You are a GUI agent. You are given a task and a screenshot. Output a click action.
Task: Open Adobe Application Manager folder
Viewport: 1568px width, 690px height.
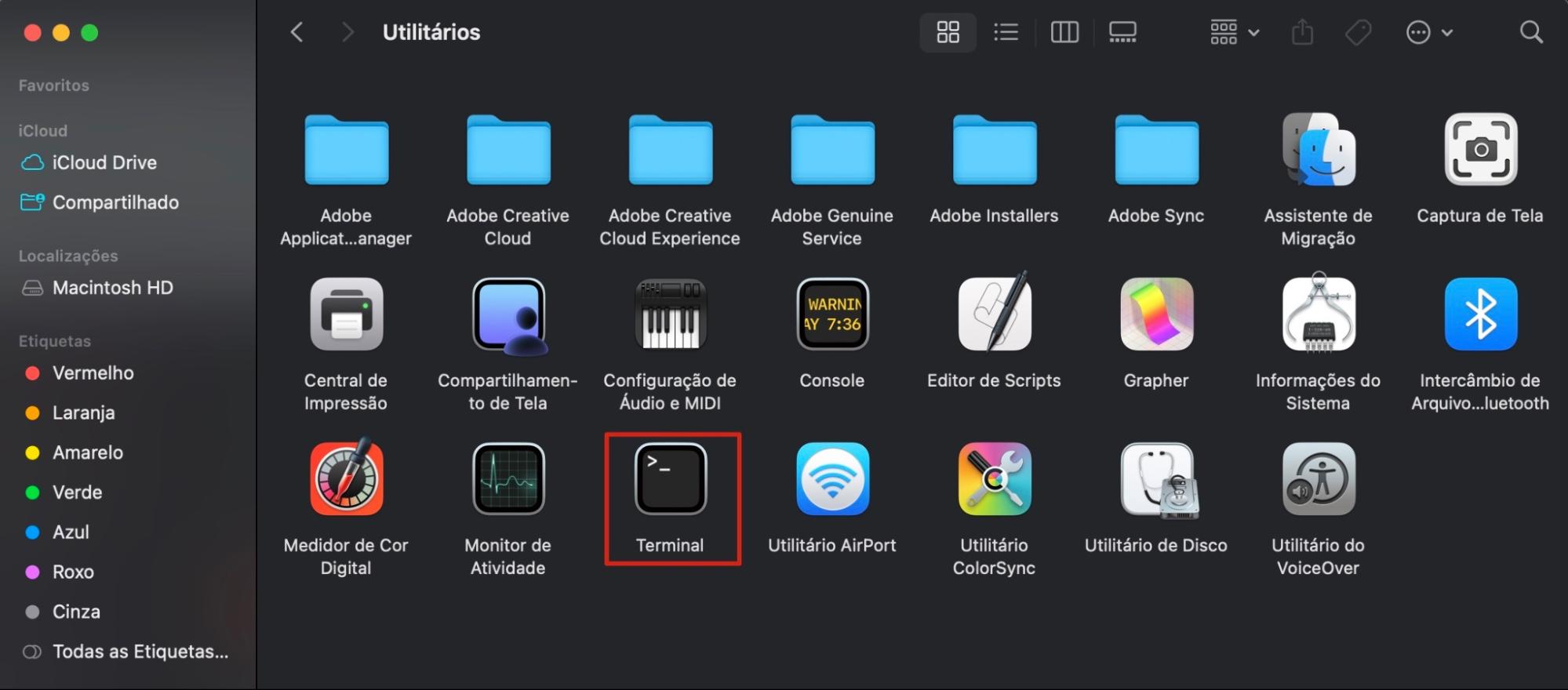pyautogui.click(x=346, y=150)
